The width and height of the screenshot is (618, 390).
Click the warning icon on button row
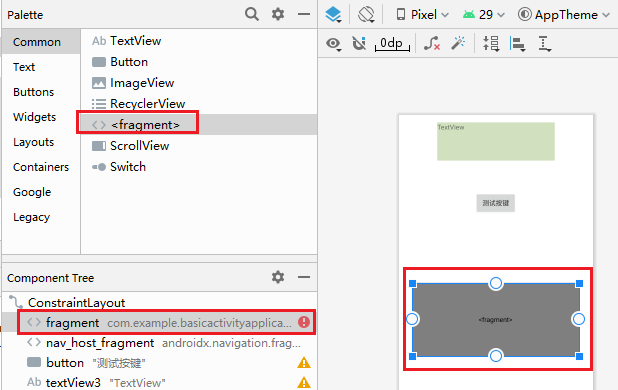303,362
